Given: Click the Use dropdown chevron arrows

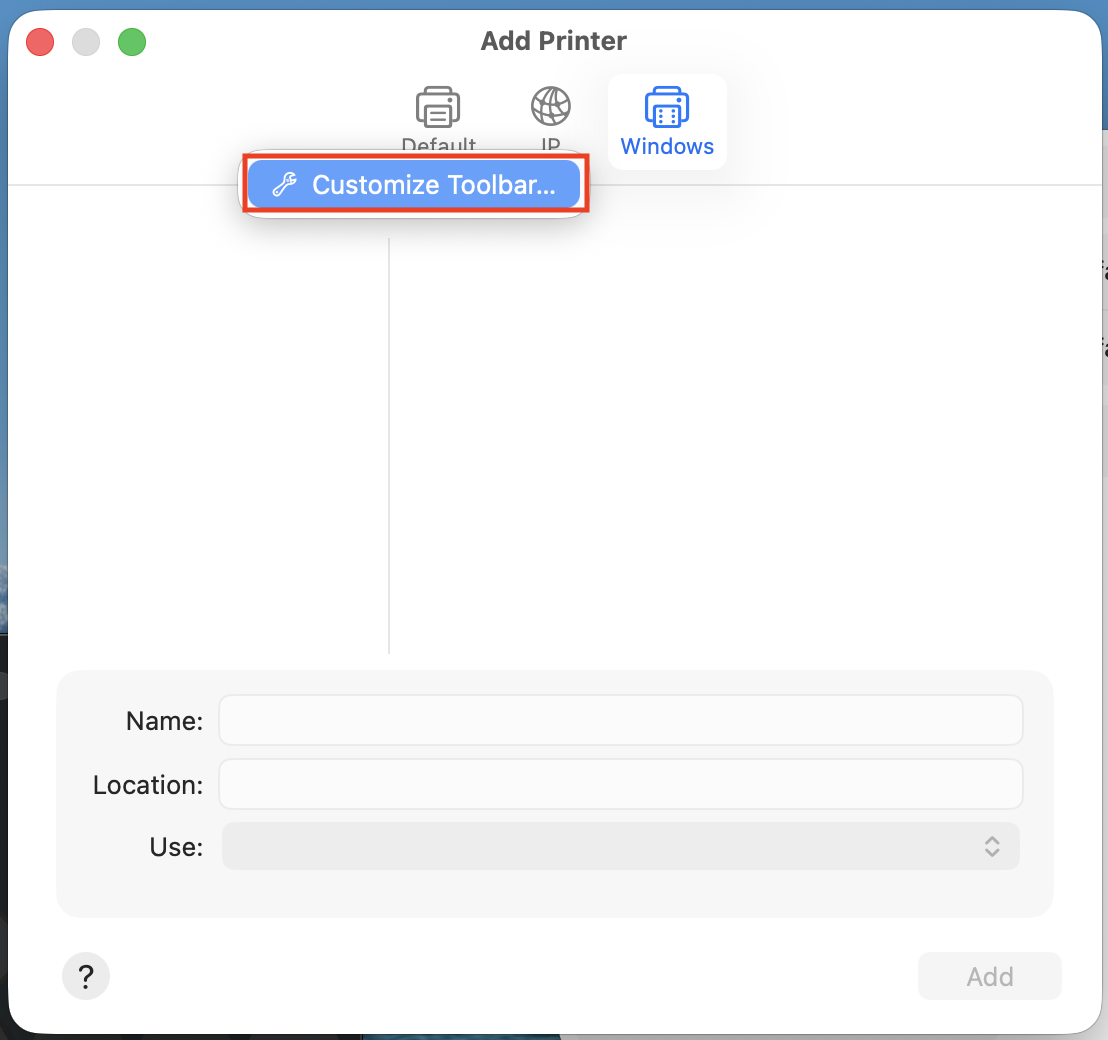Looking at the screenshot, I should [x=992, y=847].
